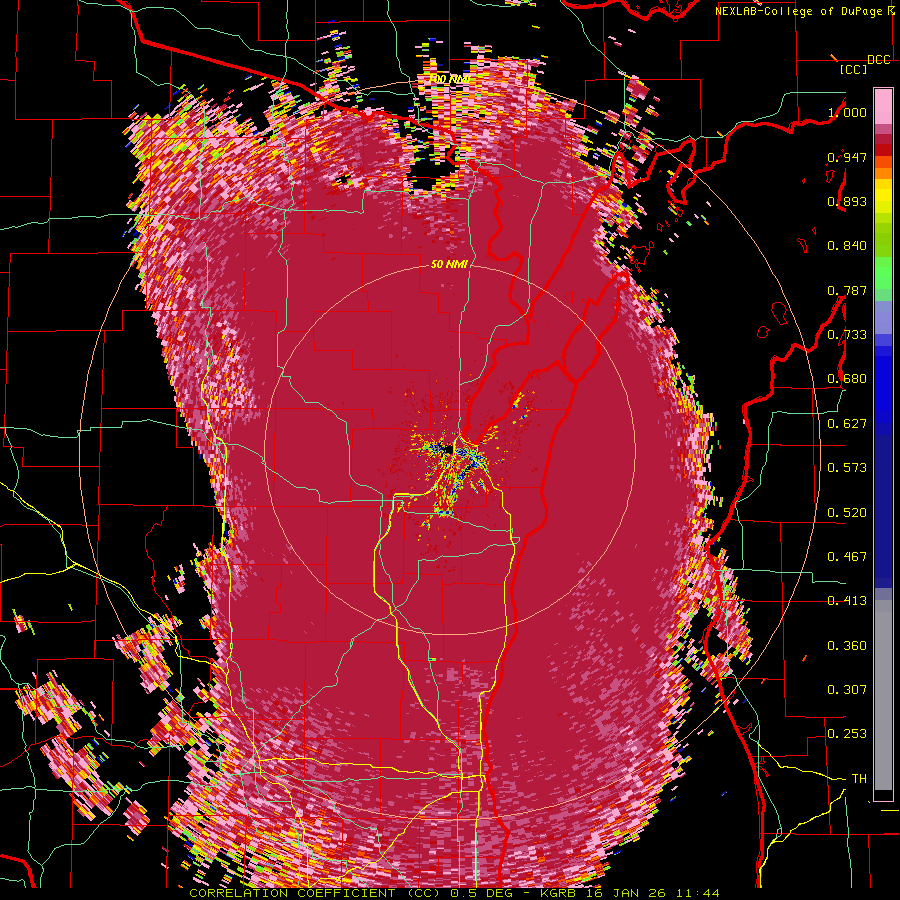Click the 0.627 scale value
Screen dimensions: 900x900
tap(847, 424)
